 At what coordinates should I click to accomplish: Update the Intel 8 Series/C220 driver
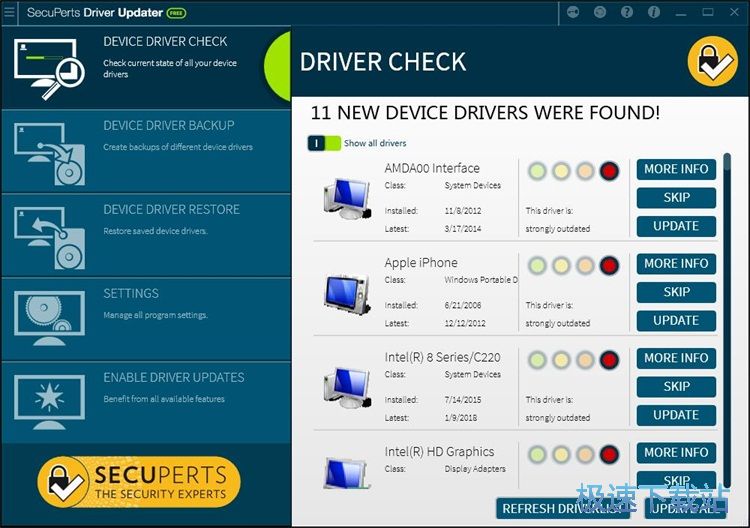click(x=676, y=415)
